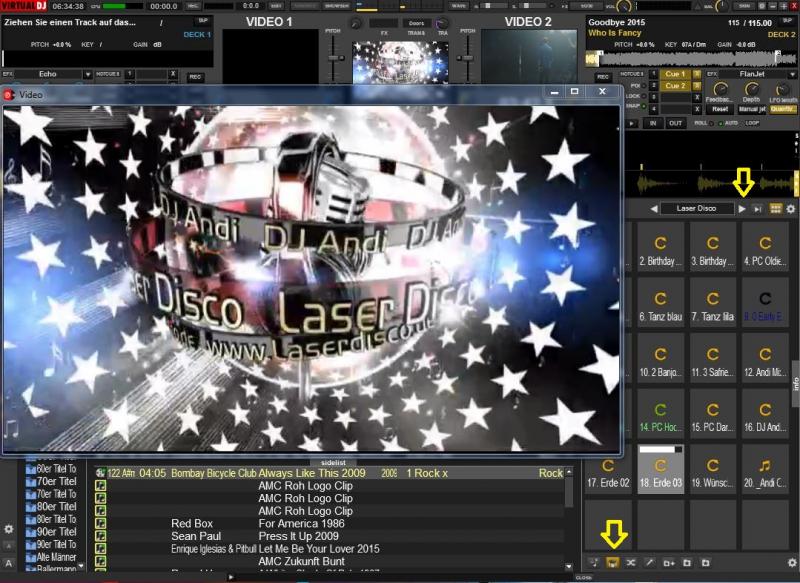
Task: Trigger sample pad 14. PC Hoc
Action: (x=660, y=415)
